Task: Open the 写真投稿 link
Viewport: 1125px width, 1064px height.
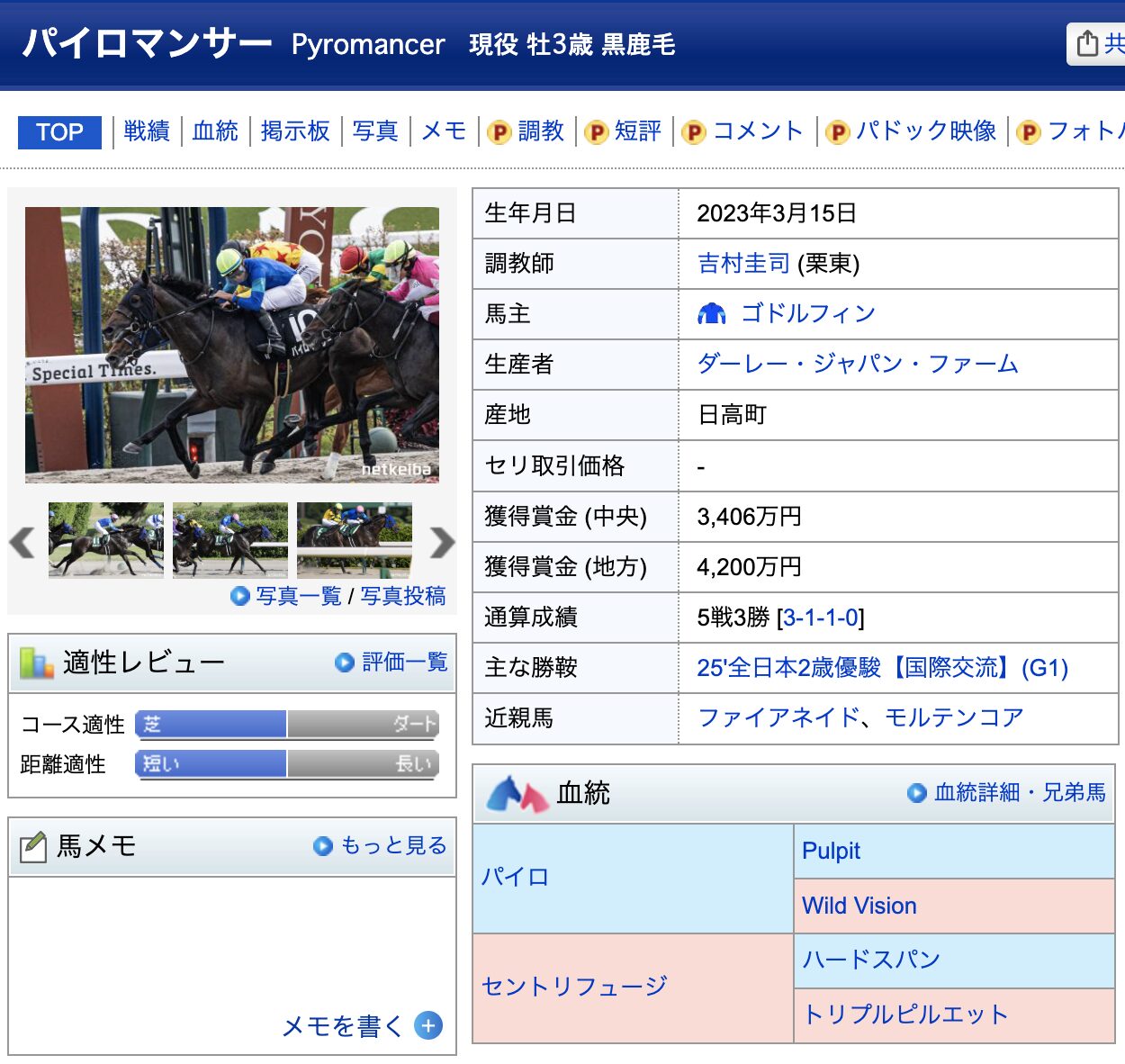Action: (x=403, y=596)
